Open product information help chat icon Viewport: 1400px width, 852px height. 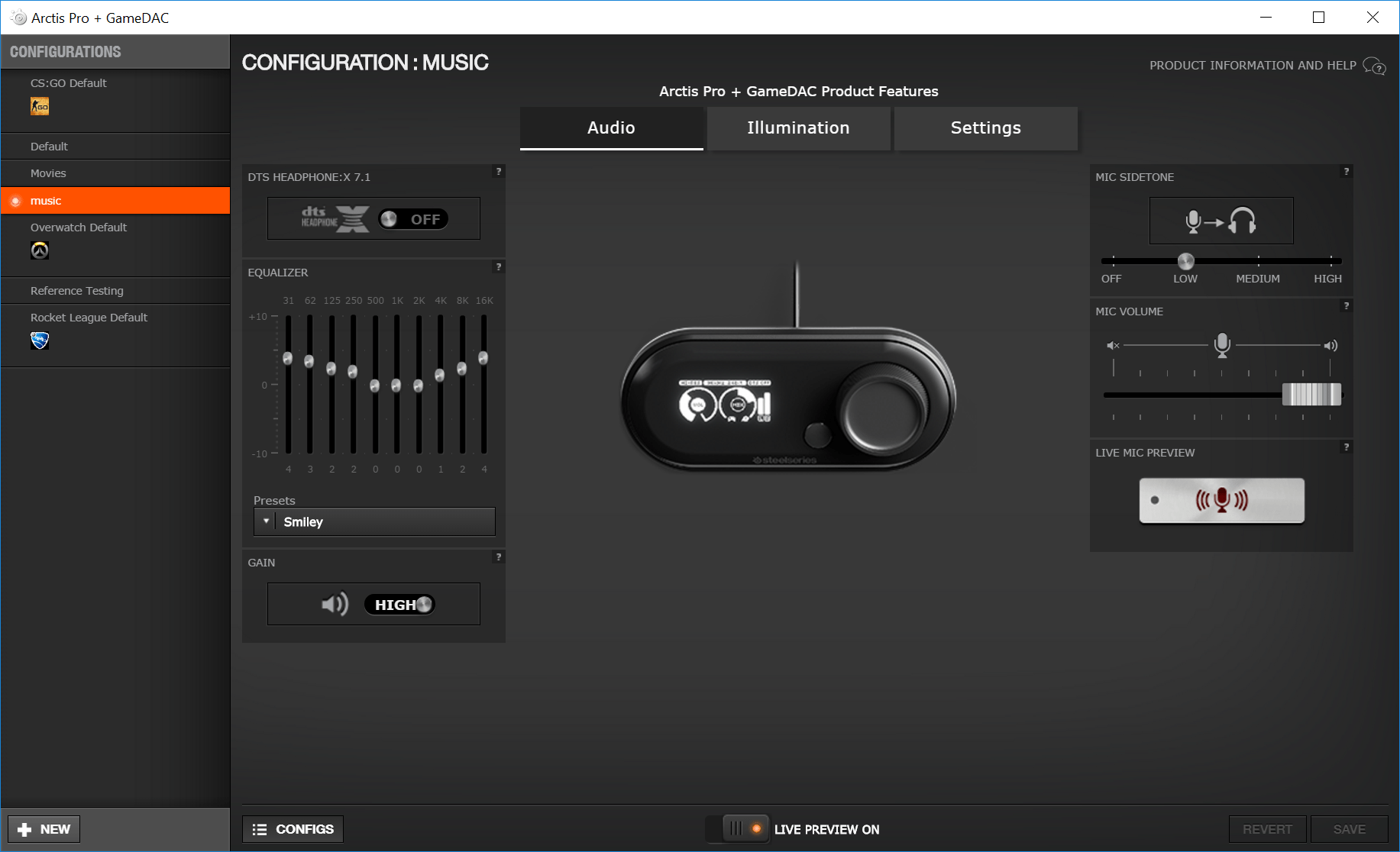1374,66
